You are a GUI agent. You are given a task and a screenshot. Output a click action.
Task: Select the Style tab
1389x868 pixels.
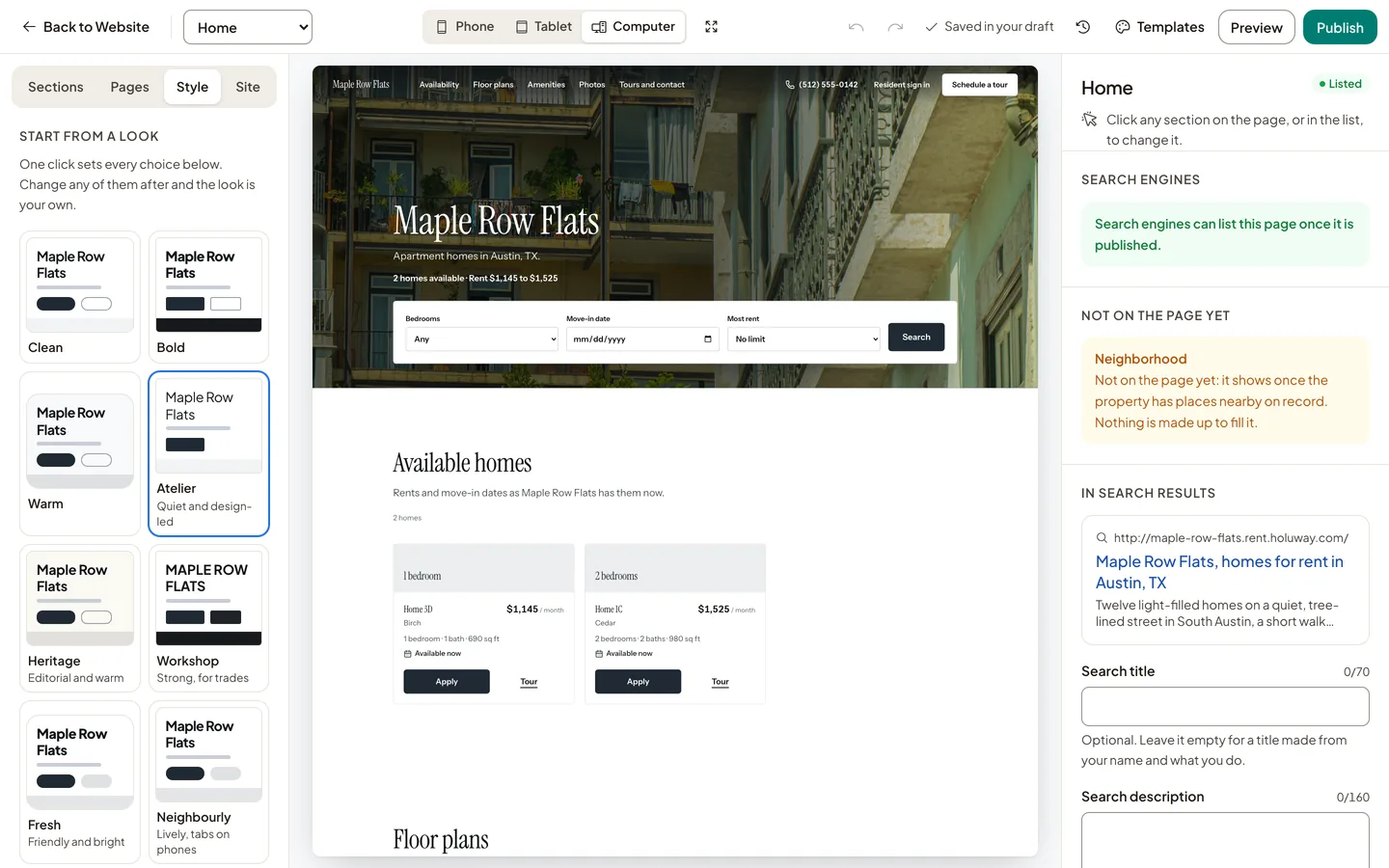click(192, 87)
